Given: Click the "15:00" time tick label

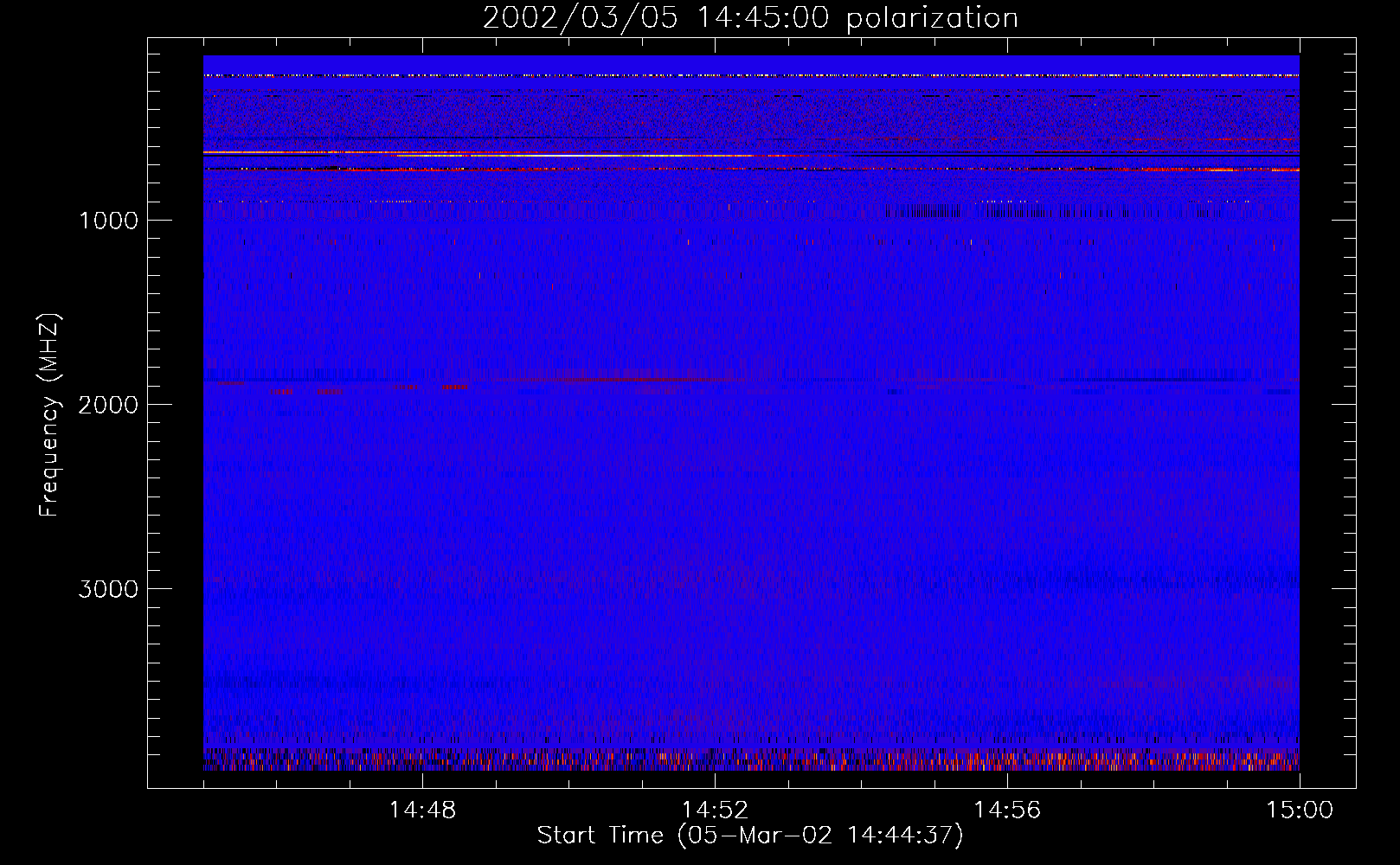Looking at the screenshot, I should [x=1300, y=811].
